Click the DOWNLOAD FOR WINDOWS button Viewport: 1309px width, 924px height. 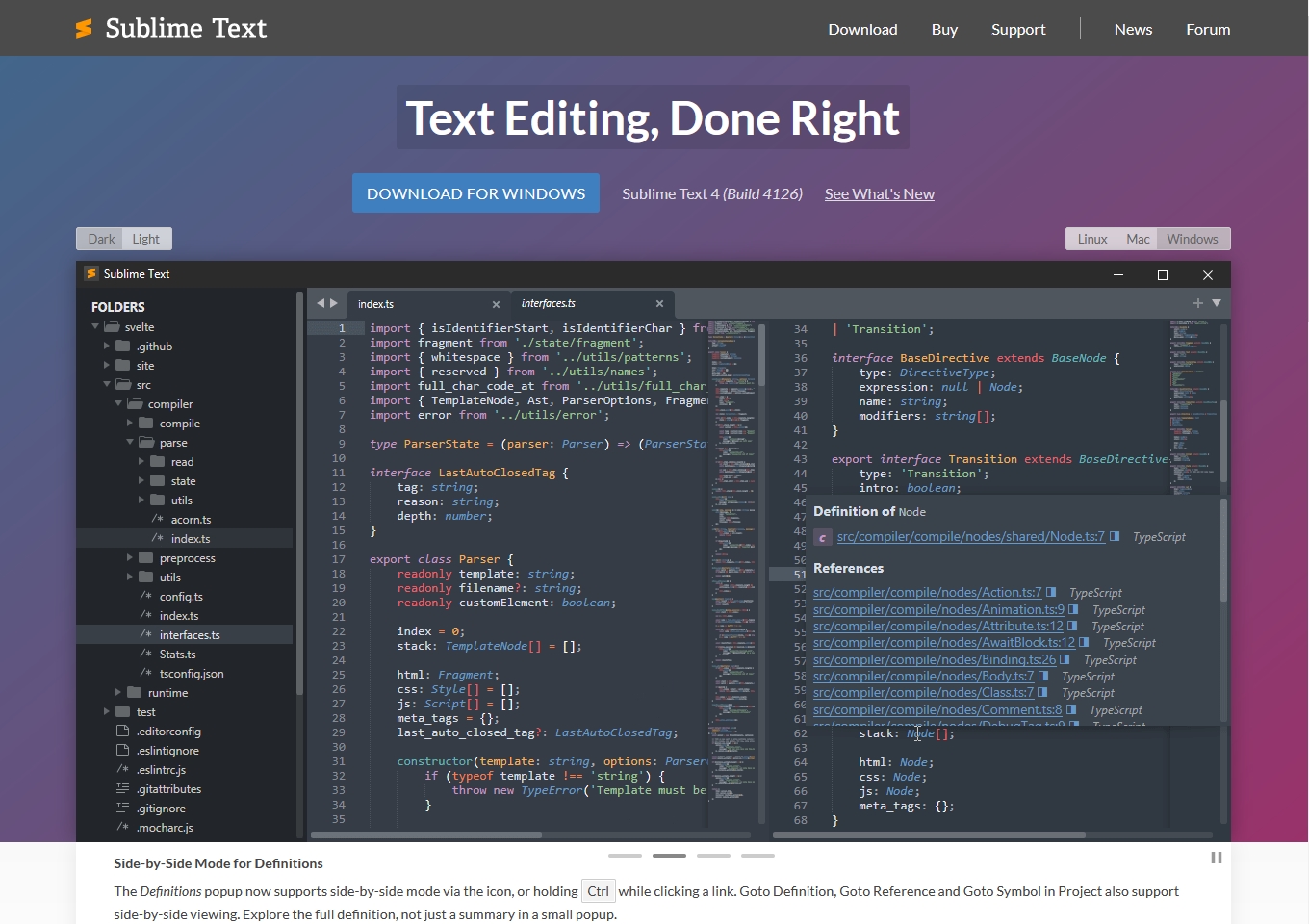pyautogui.click(x=475, y=193)
